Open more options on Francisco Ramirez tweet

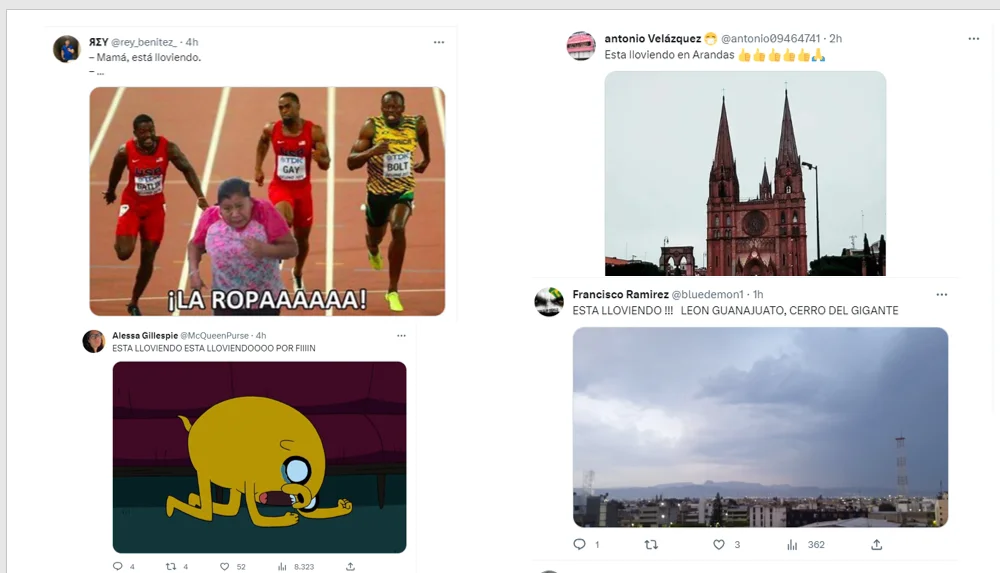tap(941, 295)
